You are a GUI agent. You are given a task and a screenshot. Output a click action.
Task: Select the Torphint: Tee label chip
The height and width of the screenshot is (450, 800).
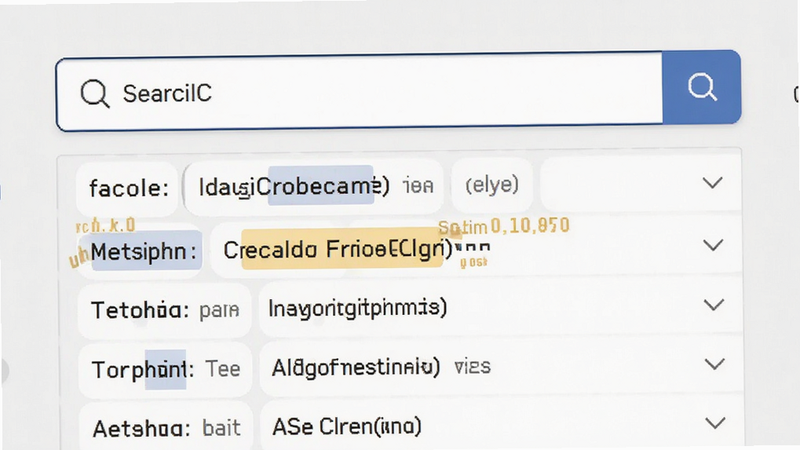point(165,369)
